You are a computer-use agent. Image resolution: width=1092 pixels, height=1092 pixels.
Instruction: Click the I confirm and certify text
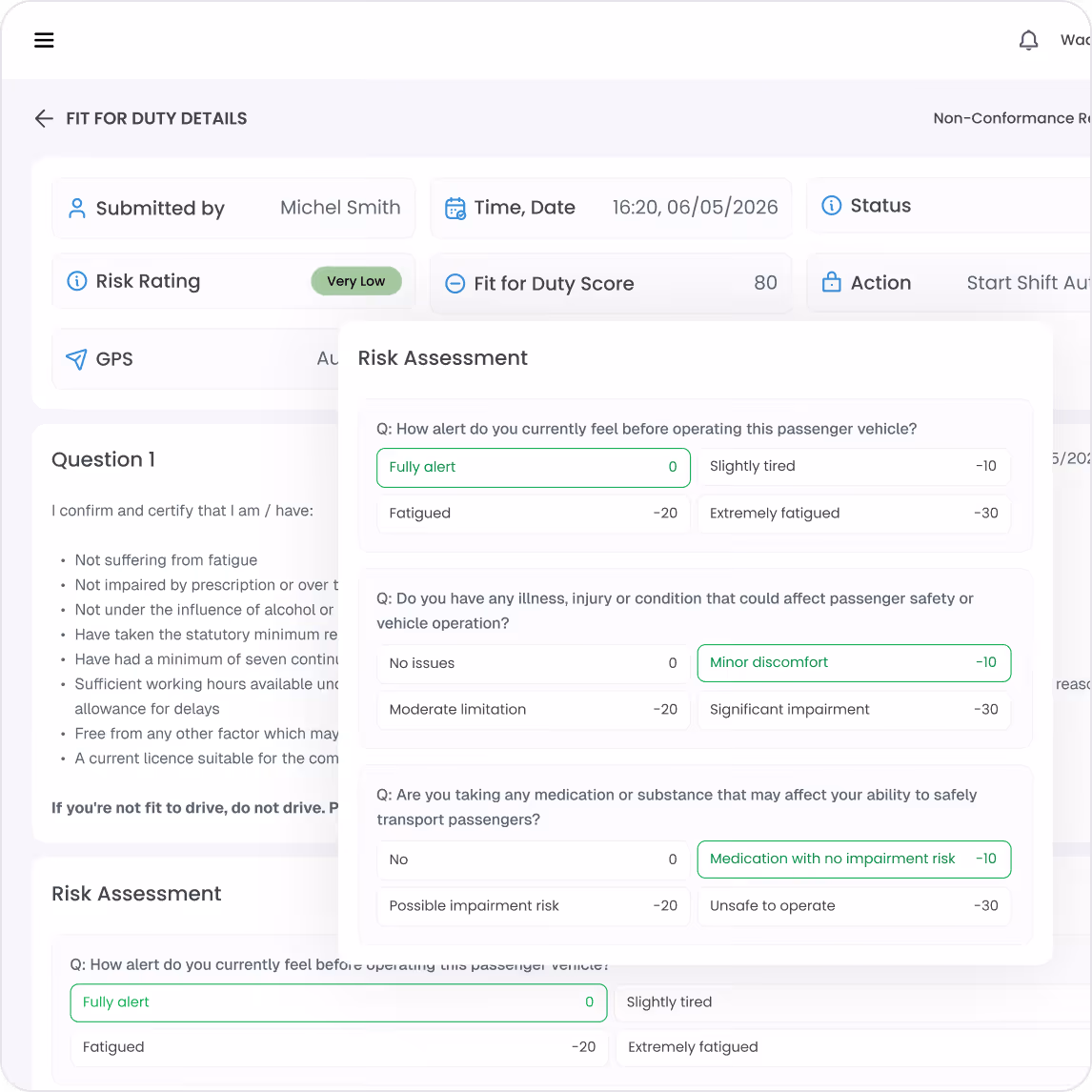tap(182, 511)
